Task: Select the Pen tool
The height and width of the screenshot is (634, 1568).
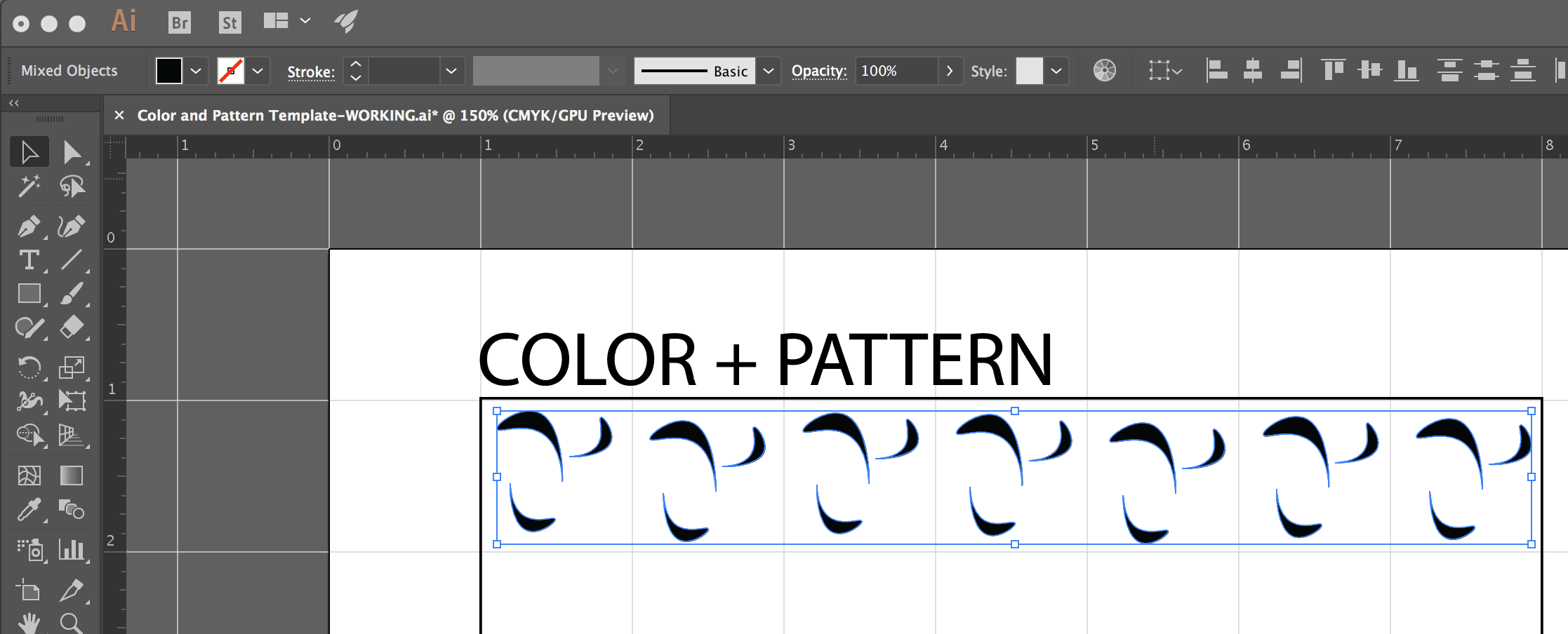Action: pyautogui.click(x=29, y=227)
